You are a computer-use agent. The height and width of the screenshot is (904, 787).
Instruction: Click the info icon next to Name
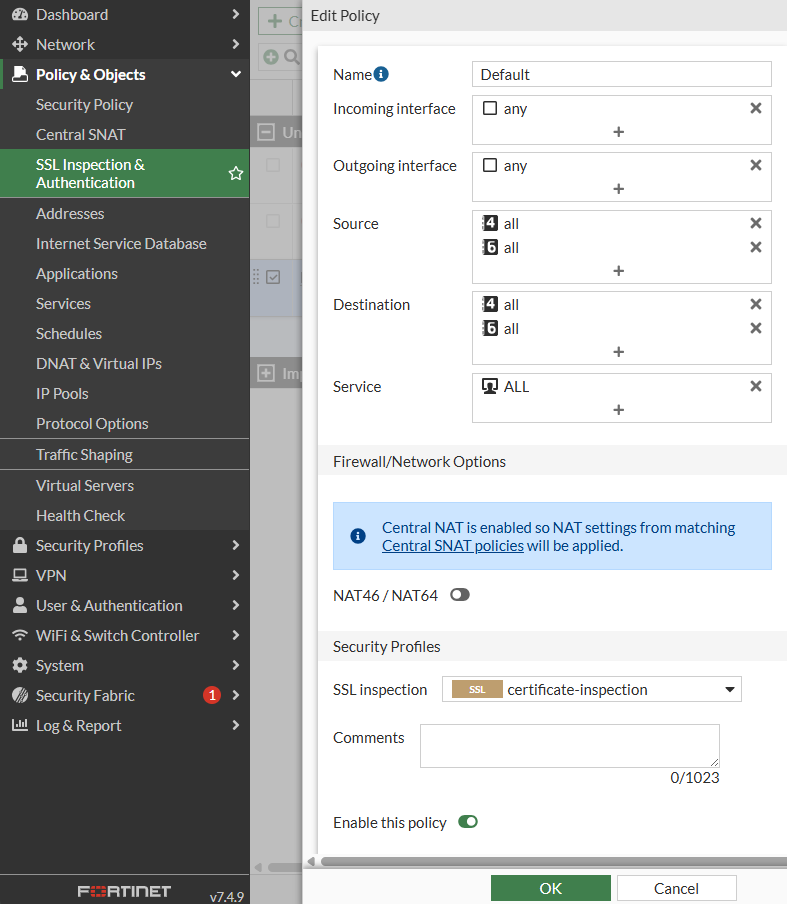381,74
